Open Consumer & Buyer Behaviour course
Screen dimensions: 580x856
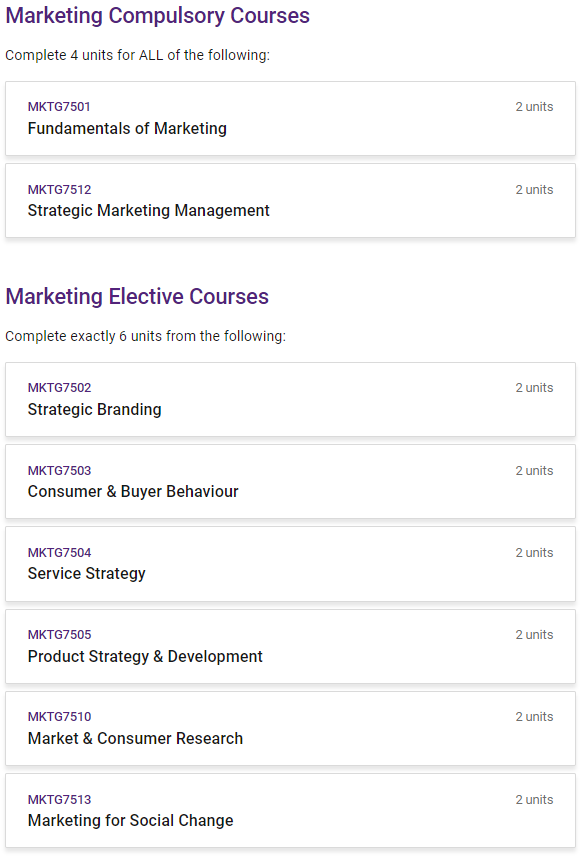(133, 491)
